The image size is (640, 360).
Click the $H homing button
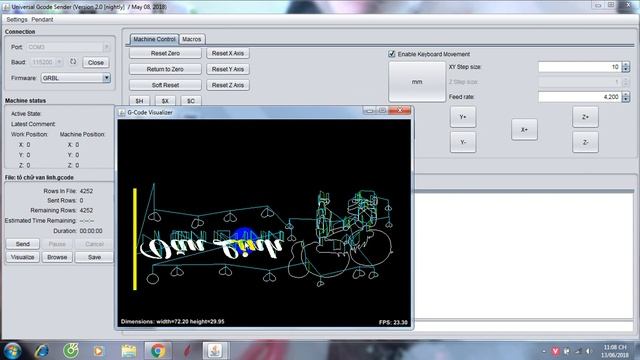point(140,100)
